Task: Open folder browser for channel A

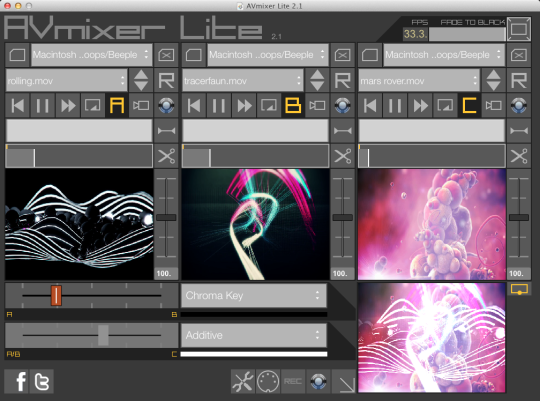Action: click(x=17, y=55)
